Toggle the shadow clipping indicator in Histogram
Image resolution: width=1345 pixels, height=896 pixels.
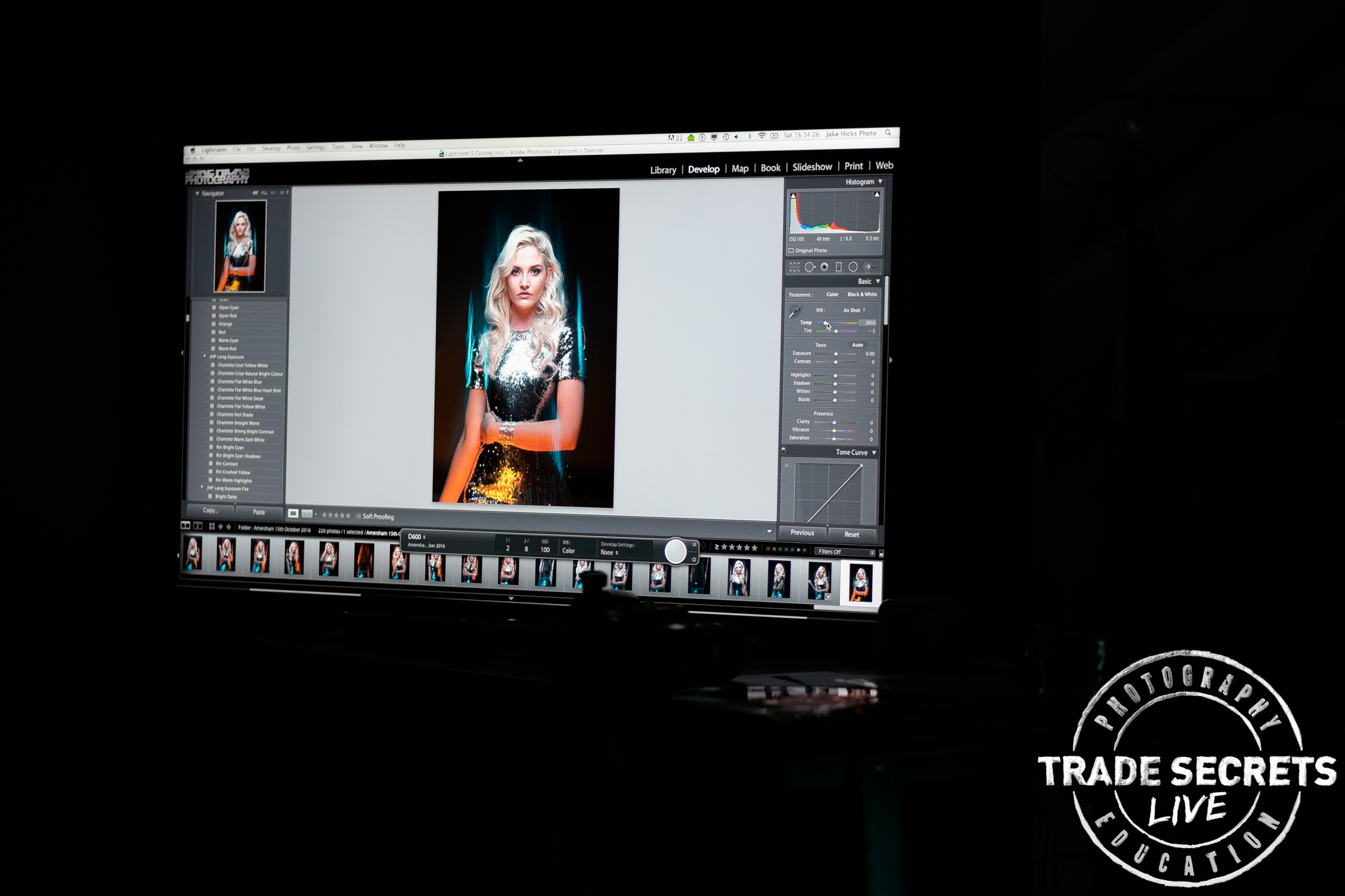click(x=793, y=196)
